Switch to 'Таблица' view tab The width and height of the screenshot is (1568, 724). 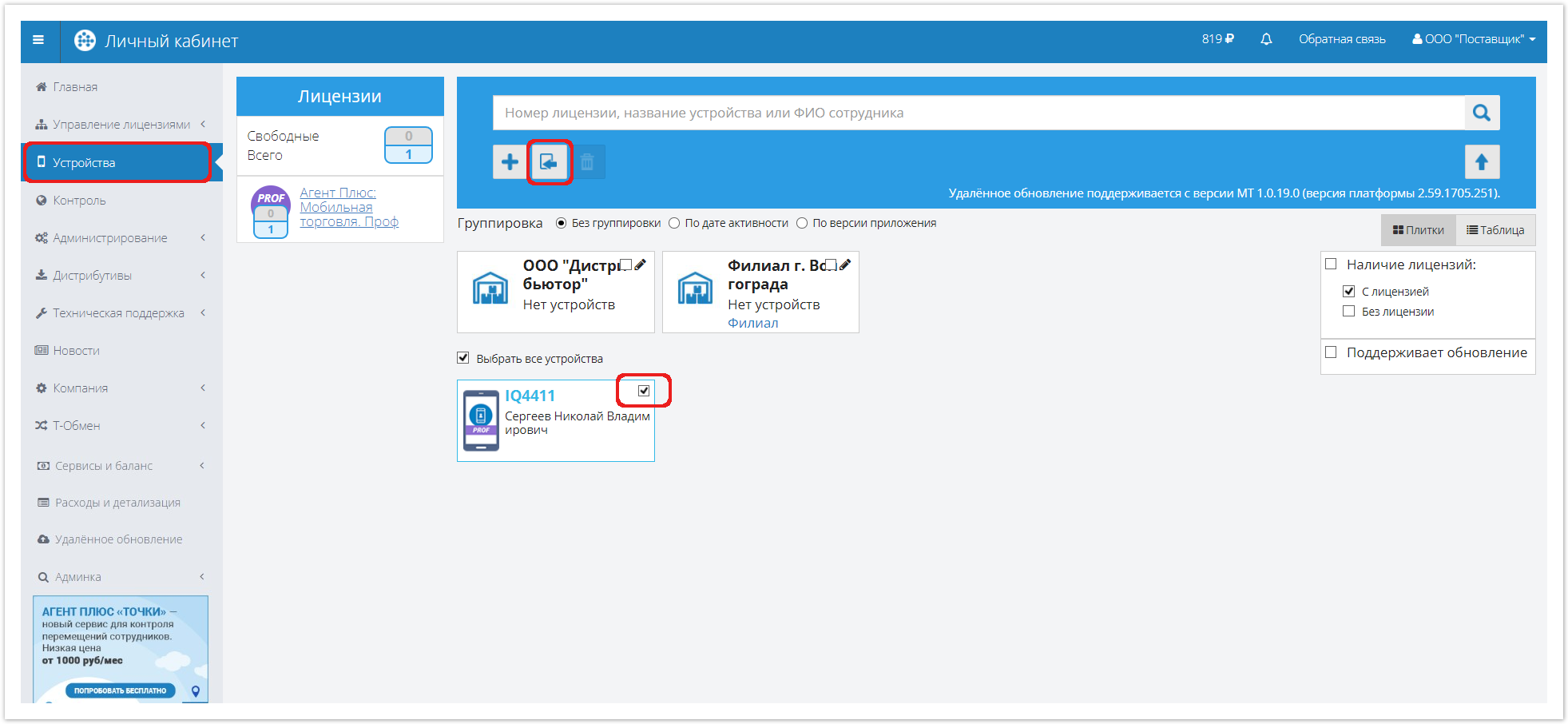click(x=1495, y=230)
